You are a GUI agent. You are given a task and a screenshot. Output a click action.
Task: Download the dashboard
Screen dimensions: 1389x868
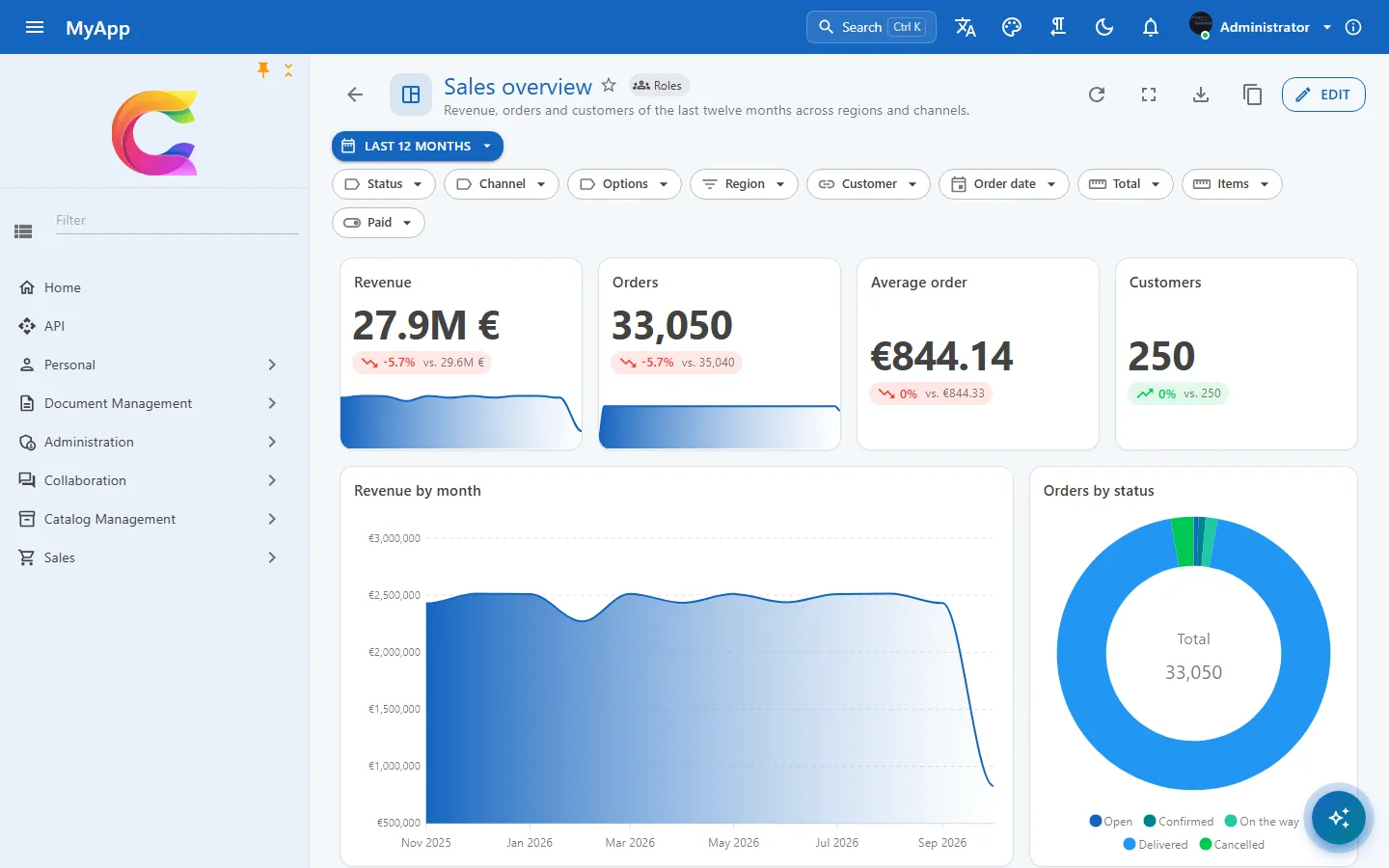pos(1201,95)
